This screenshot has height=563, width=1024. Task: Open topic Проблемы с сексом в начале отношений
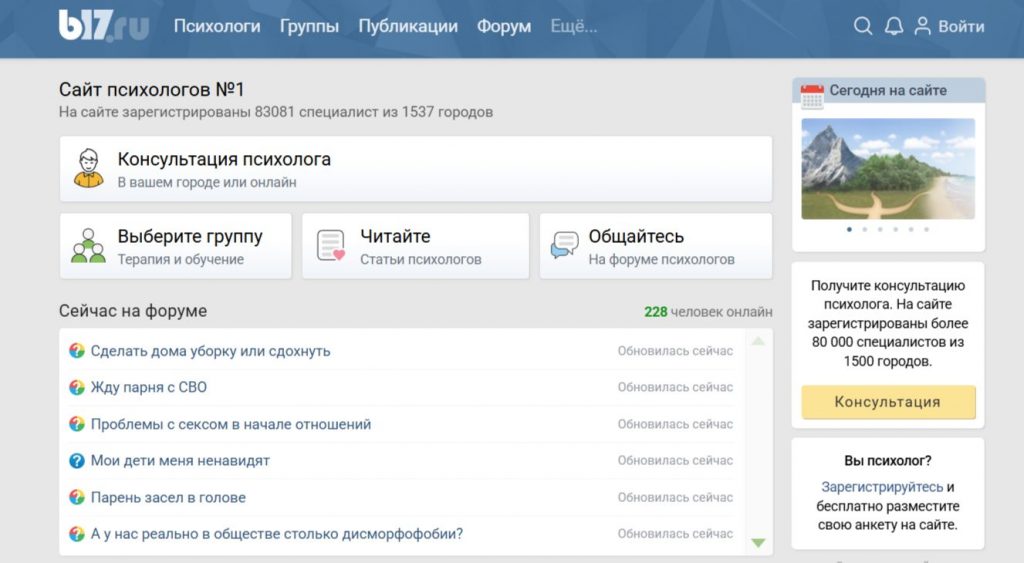(231, 424)
